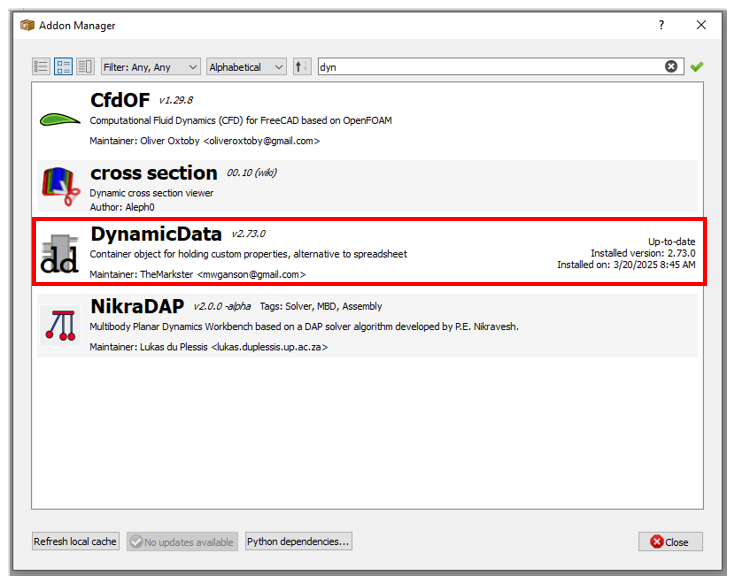Viewport: 734px width, 585px height.
Task: Click the green checkmark beside the search field
Action: (x=697, y=67)
